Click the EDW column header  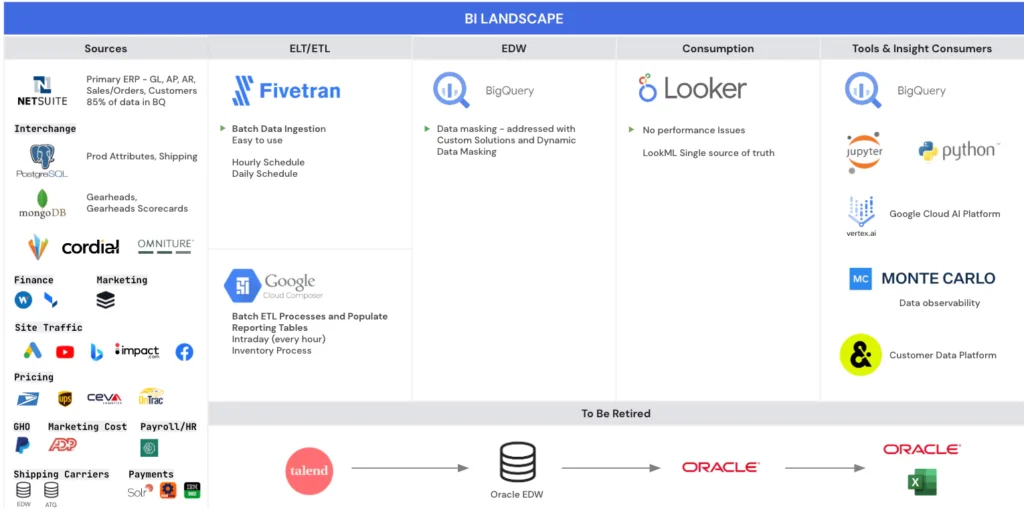pos(514,48)
